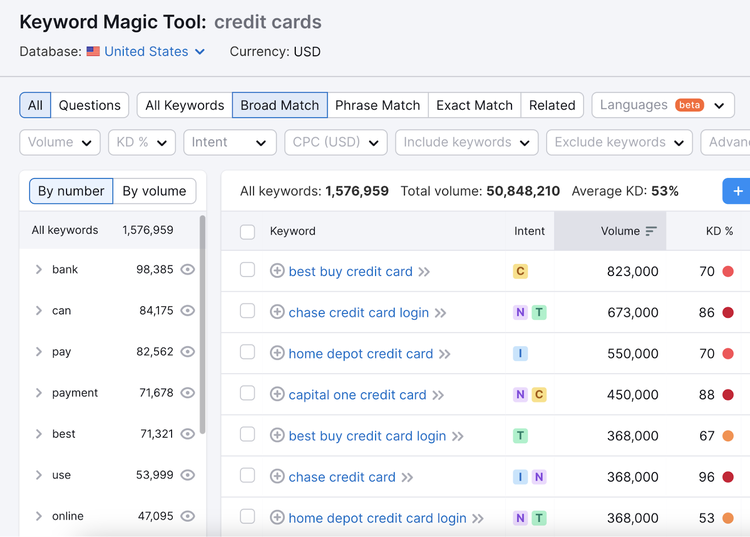
Task: Expand the bank keyword group
Action: [39, 270]
